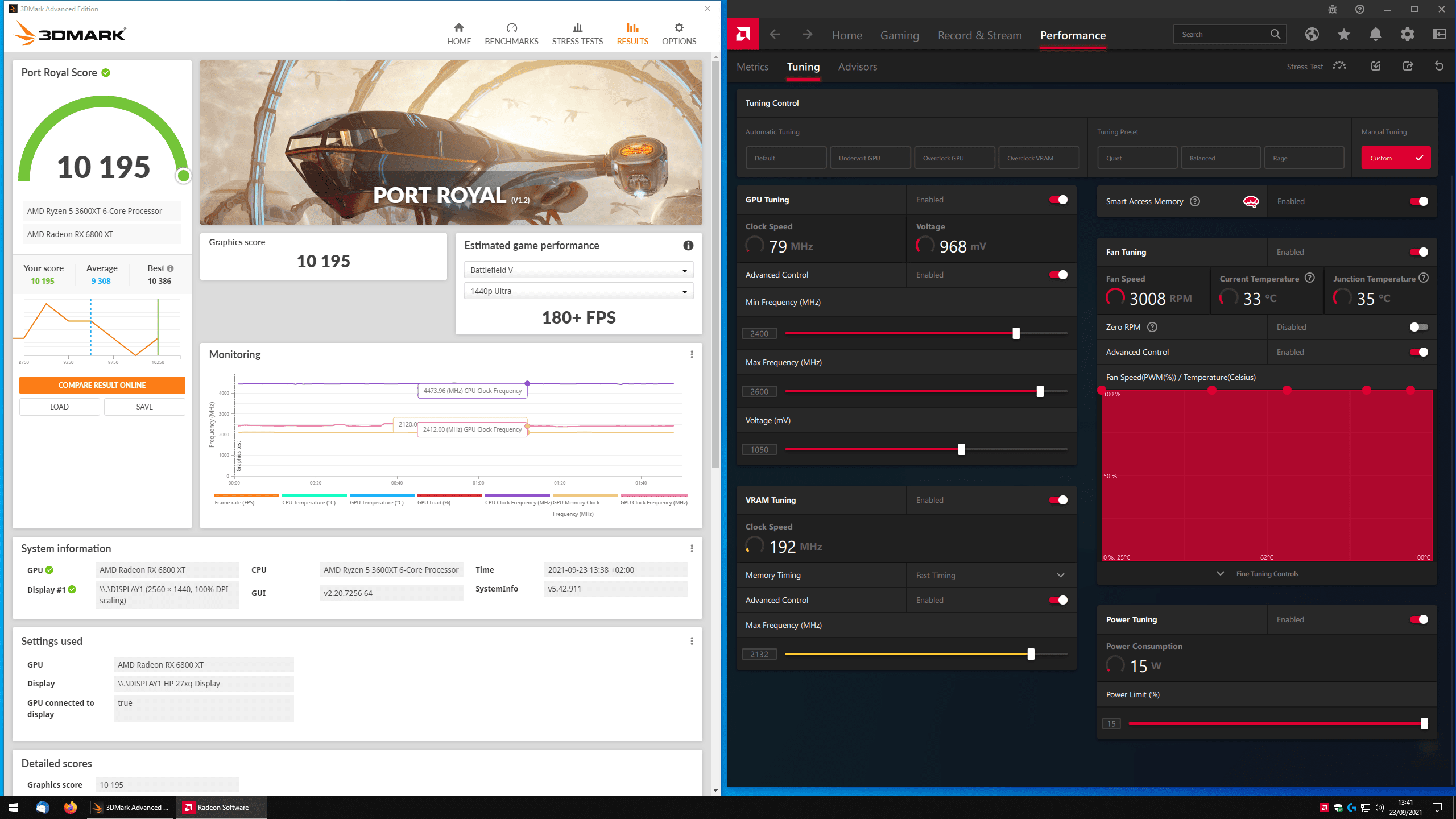Viewport: 1456px width, 819px height.
Task: Turn off the VRAM Tuning toggle
Action: pyautogui.click(x=1058, y=500)
